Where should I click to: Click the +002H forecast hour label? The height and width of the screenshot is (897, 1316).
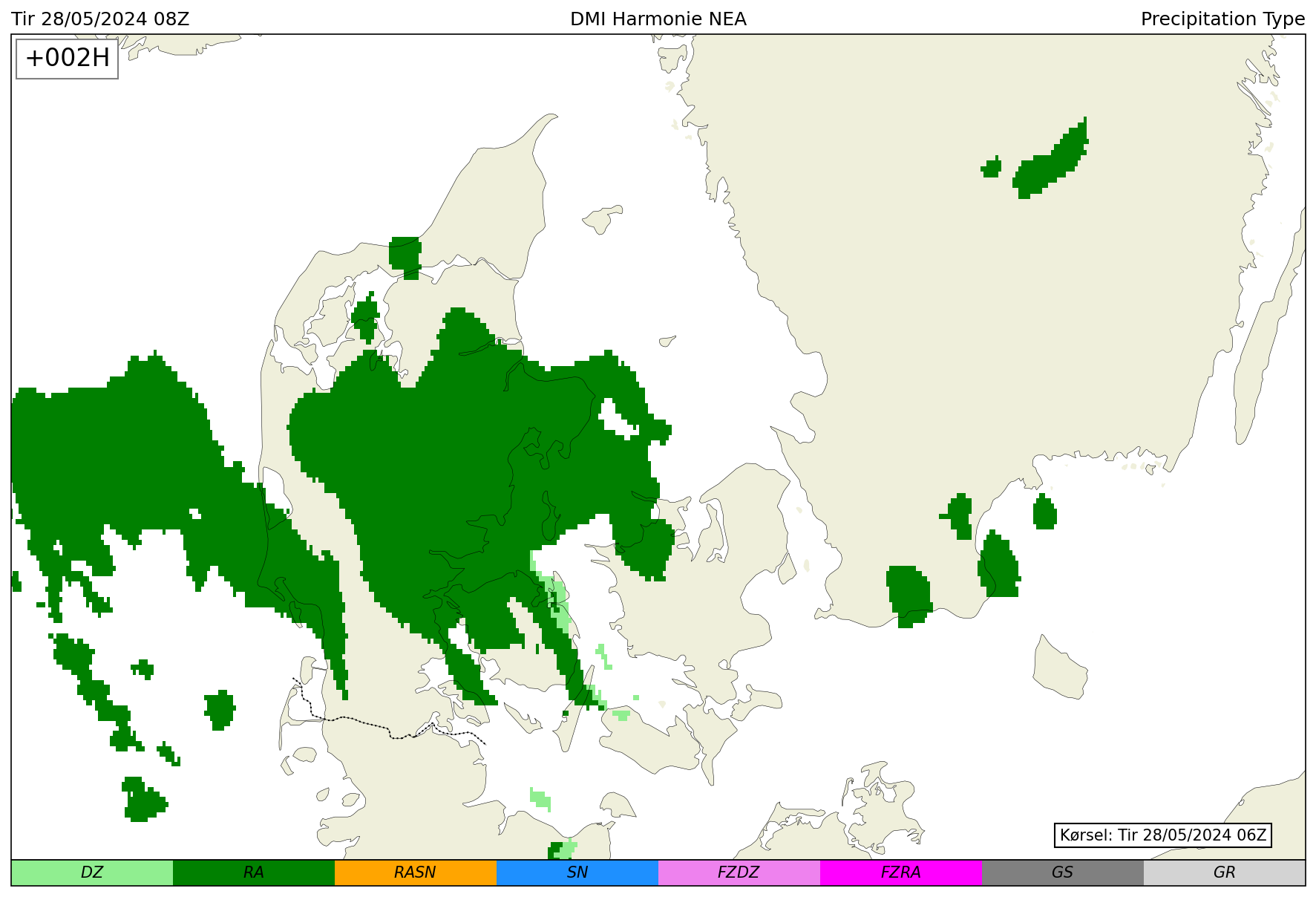tap(68, 58)
